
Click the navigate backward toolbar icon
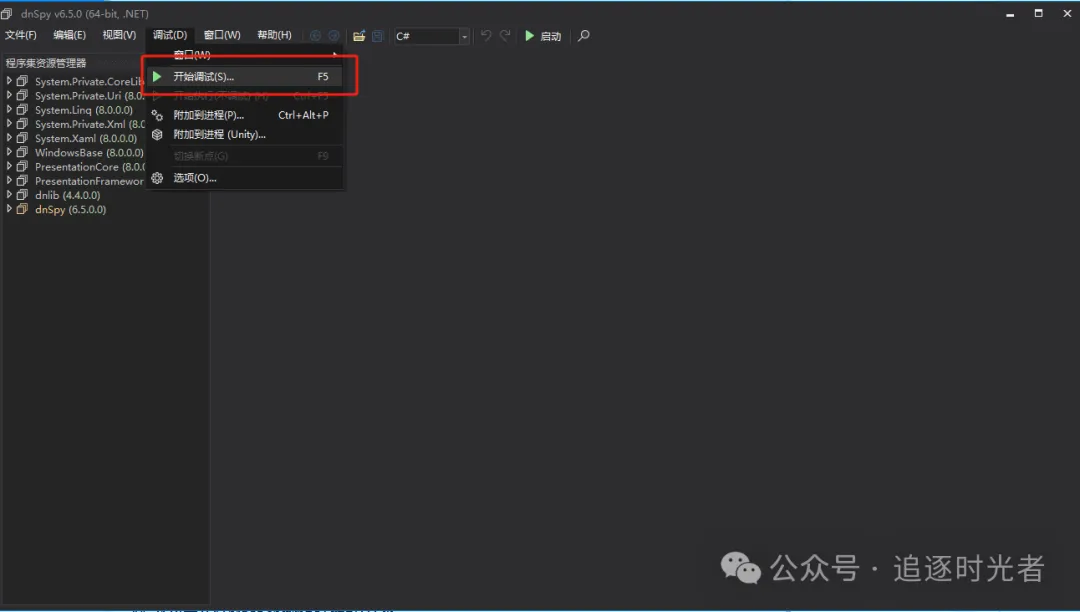click(x=315, y=36)
